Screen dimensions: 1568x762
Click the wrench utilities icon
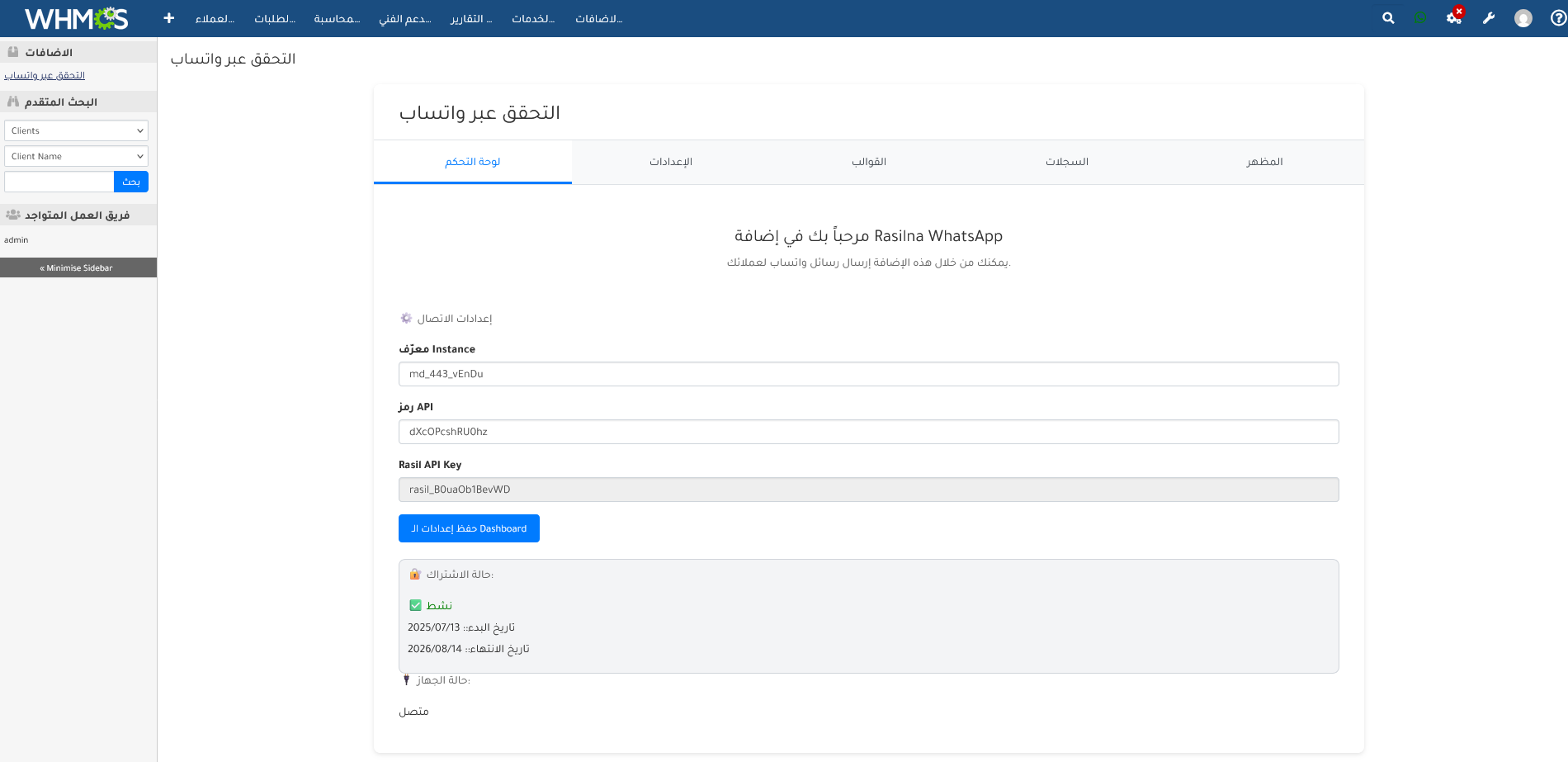1489,17
